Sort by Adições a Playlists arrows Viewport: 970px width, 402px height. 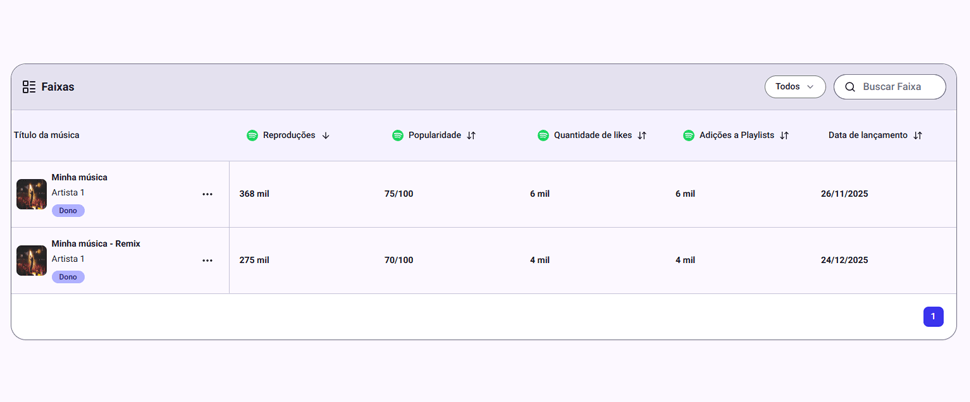coord(784,135)
